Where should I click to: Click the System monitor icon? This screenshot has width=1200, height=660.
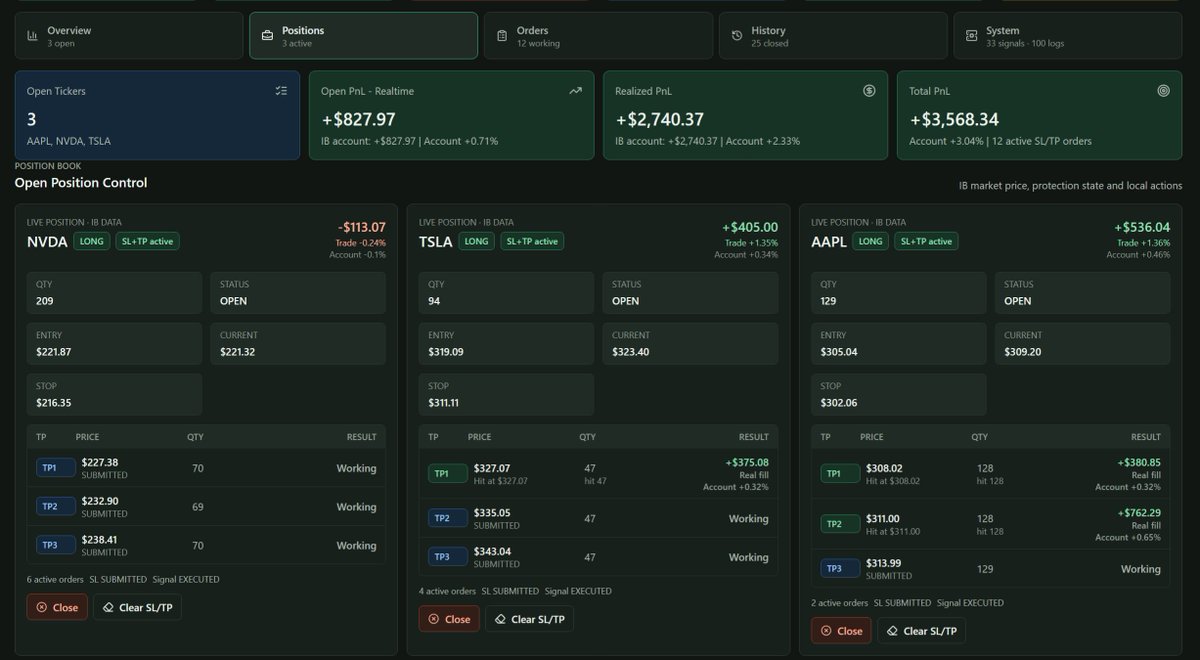click(x=972, y=36)
